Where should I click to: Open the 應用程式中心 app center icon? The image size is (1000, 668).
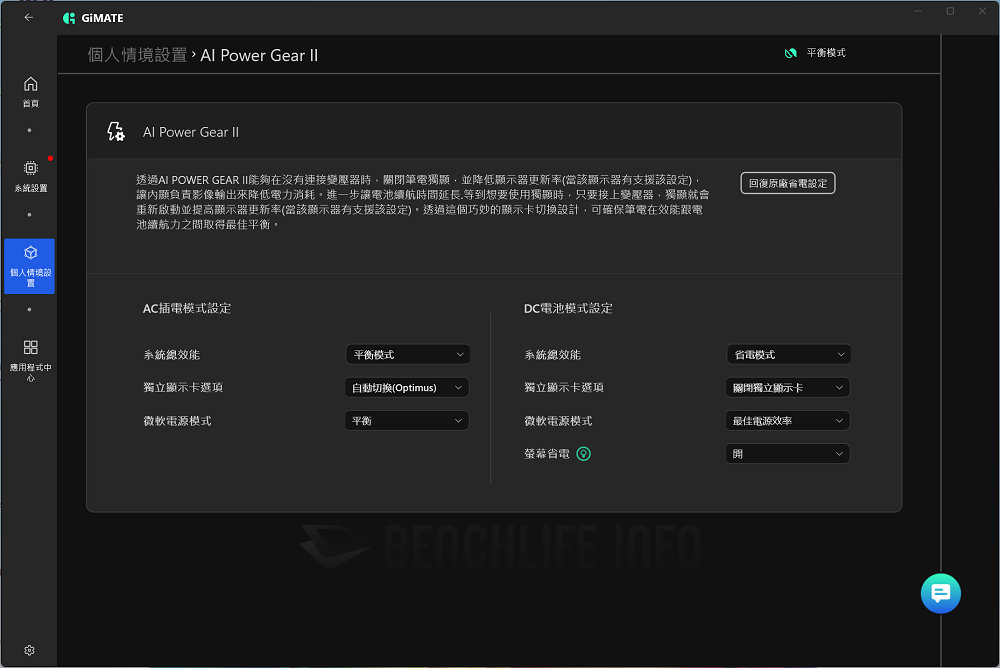click(30, 348)
